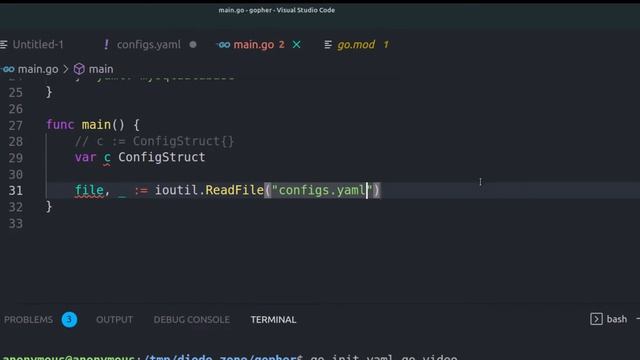Click ConfigStruct on line 29
640x360 pixels.
[162, 157]
